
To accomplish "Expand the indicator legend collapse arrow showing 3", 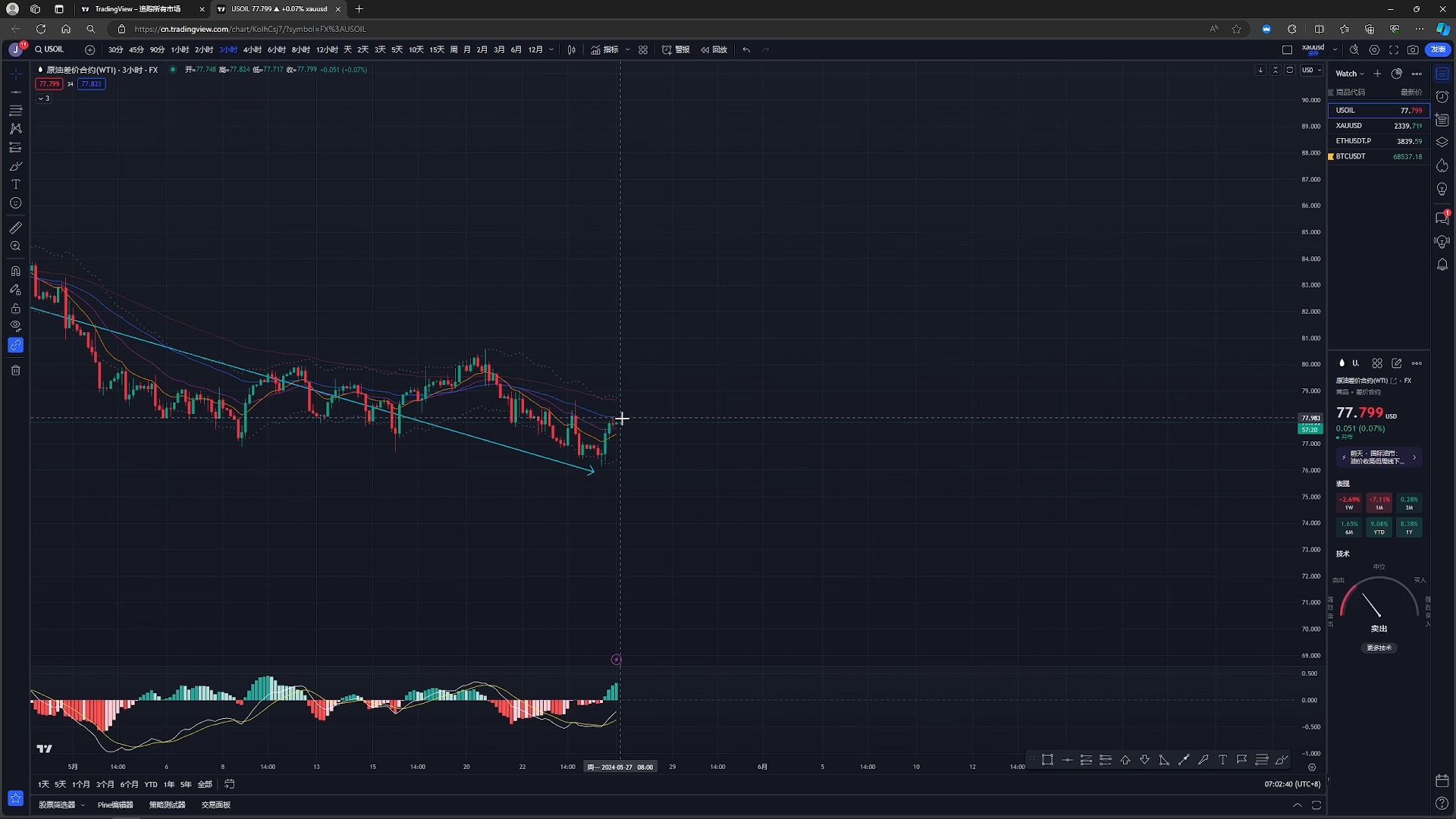I will coord(44,99).
